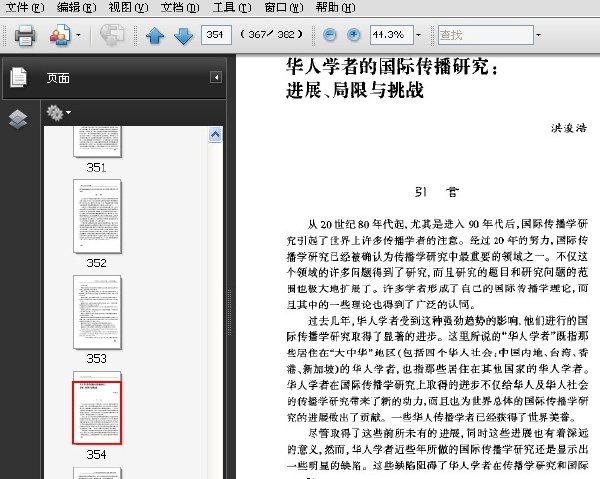This screenshot has width=600, height=479.
Task: Collapse the Pages navigation panel
Action: point(216,78)
